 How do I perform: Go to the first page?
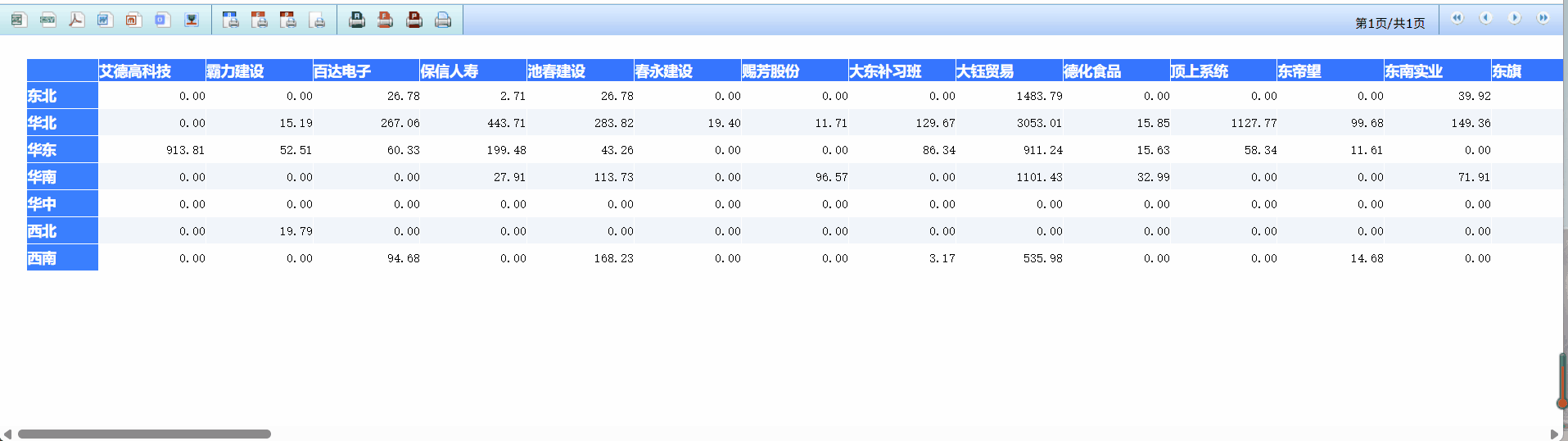point(1457,18)
